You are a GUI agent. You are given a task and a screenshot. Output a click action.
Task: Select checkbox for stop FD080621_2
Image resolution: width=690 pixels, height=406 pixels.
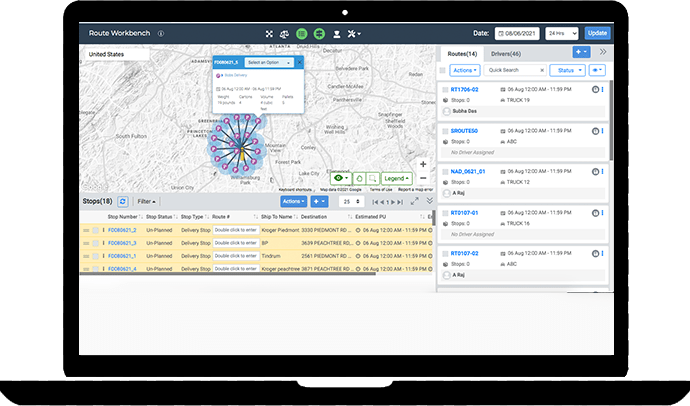pos(96,229)
